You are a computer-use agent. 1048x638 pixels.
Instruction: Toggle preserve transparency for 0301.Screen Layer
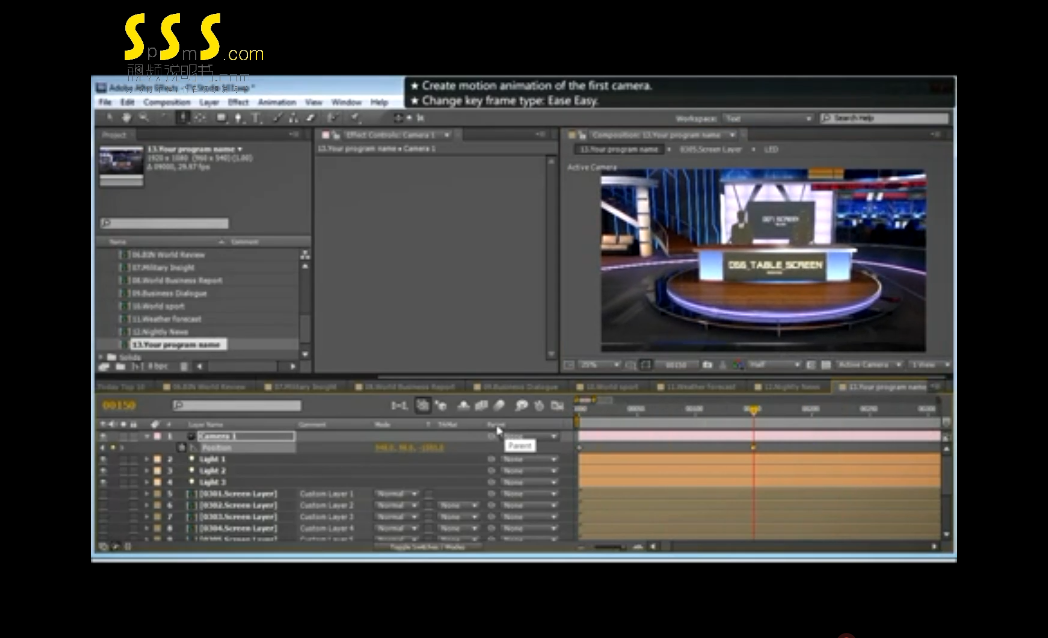pyautogui.click(x=428, y=494)
